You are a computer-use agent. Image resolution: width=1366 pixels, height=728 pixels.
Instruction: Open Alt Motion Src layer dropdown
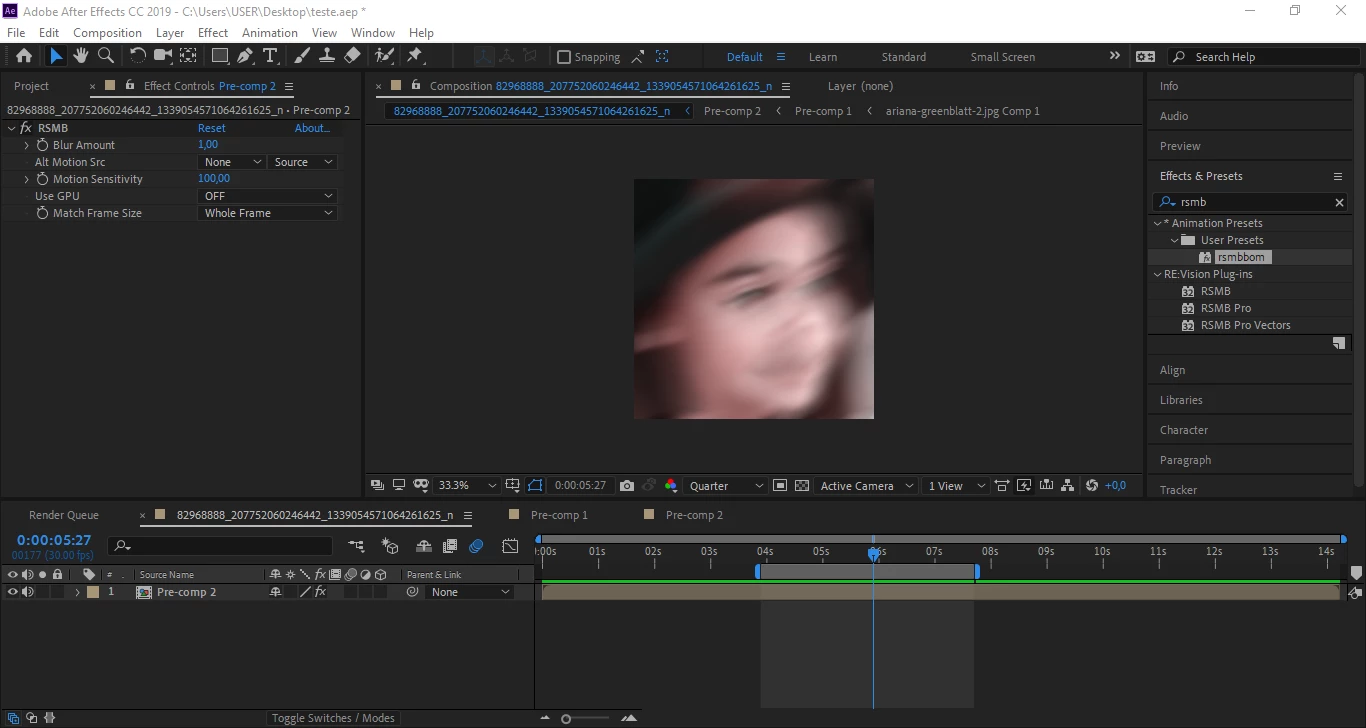[x=232, y=162]
